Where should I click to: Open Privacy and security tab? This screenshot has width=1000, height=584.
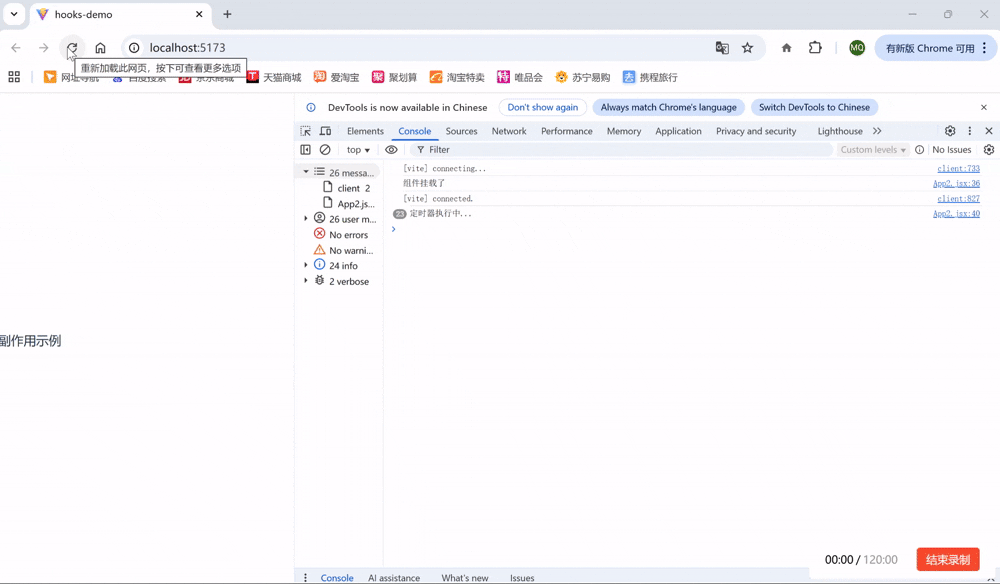tap(756, 131)
